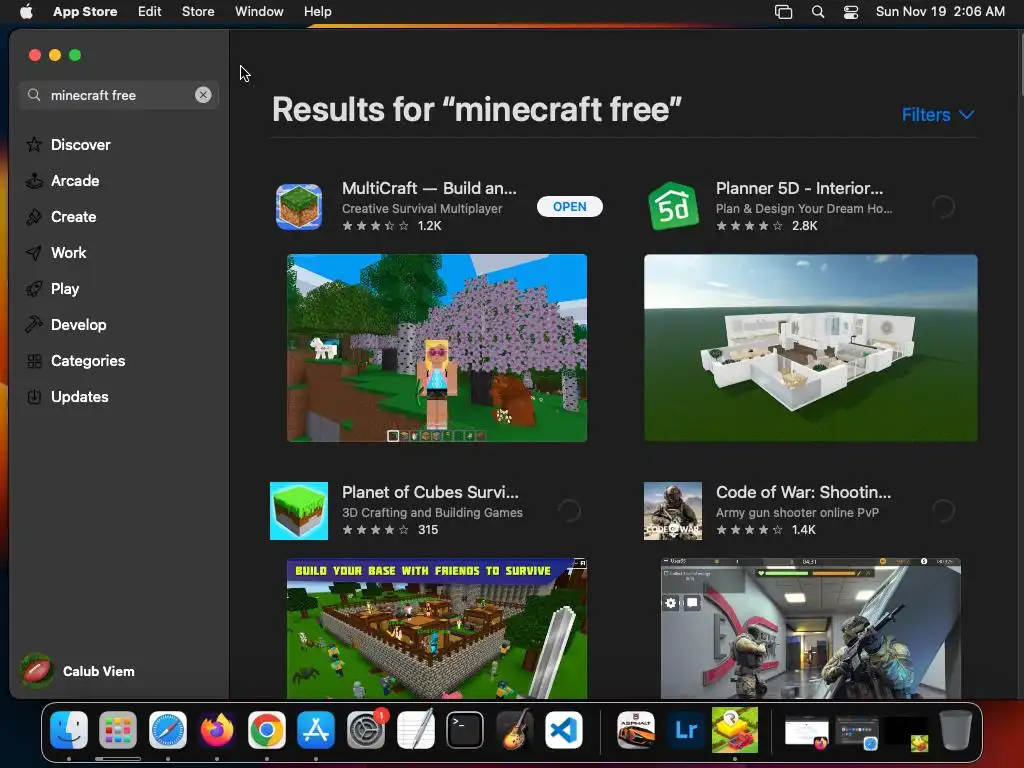Open the Updates section
Viewport: 1024px width, 768px height.
tap(67, 396)
